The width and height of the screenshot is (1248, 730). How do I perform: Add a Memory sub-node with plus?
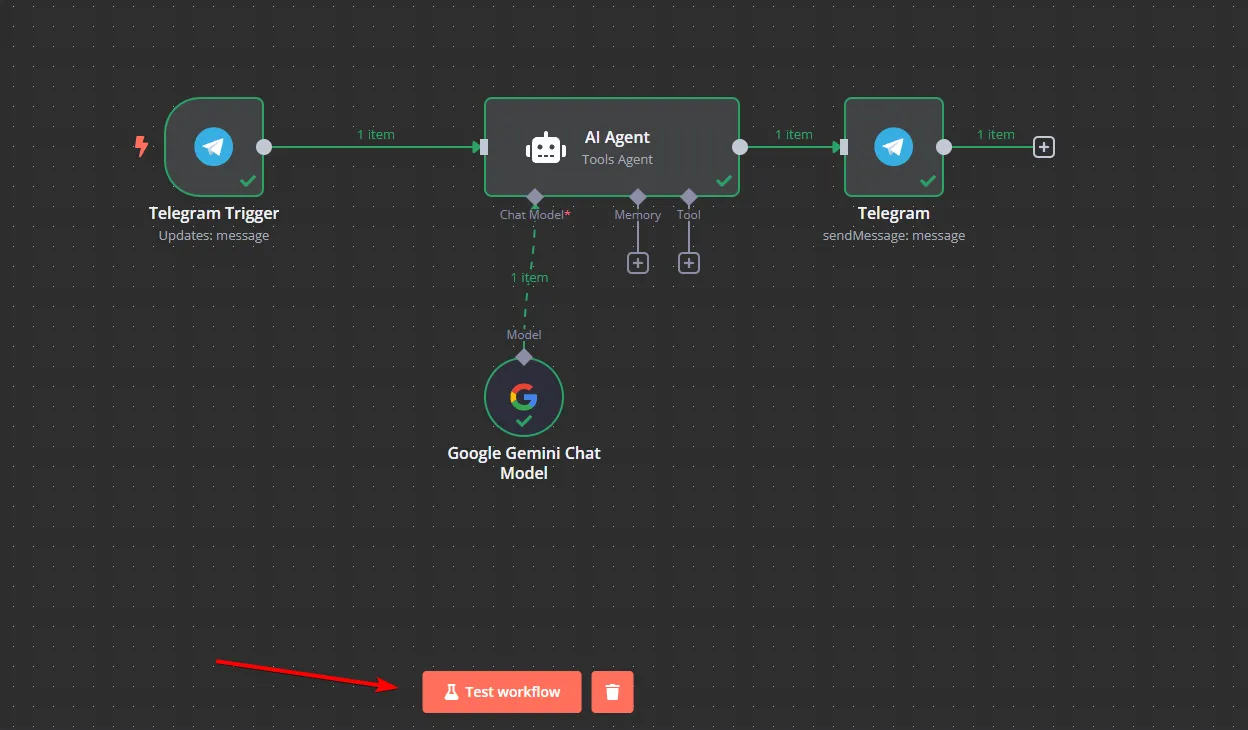click(x=638, y=263)
